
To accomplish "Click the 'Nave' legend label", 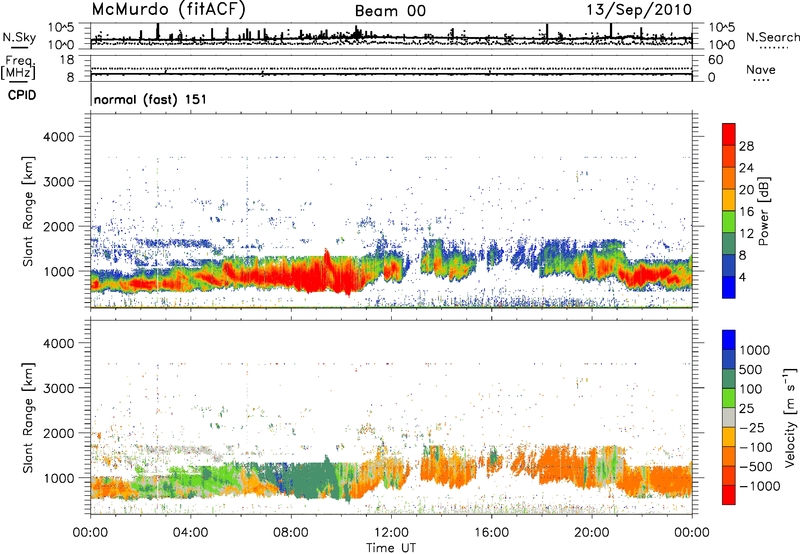I will pyautogui.click(x=761, y=69).
